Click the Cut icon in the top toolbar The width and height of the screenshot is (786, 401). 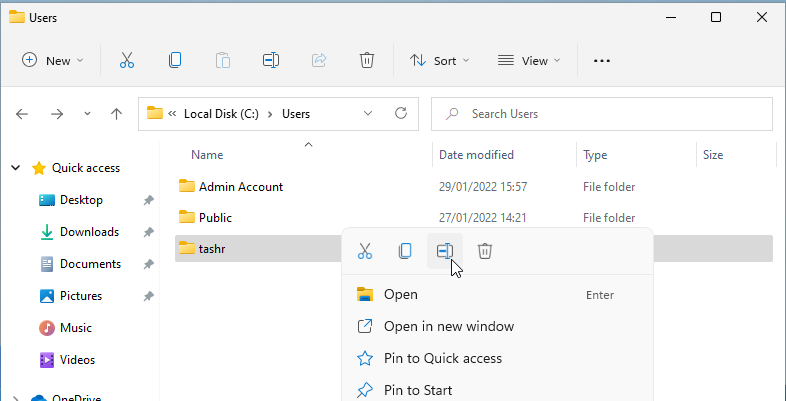point(127,60)
